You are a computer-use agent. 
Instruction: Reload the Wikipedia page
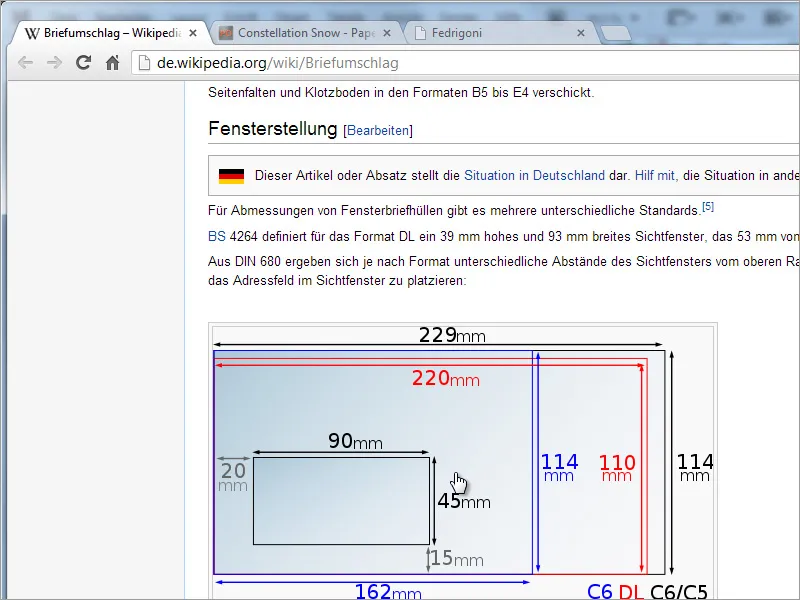click(83, 62)
